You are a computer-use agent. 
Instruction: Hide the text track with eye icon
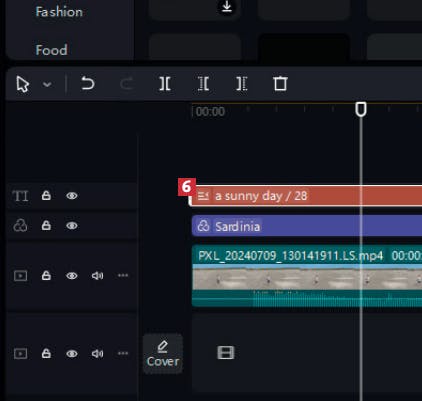72,196
